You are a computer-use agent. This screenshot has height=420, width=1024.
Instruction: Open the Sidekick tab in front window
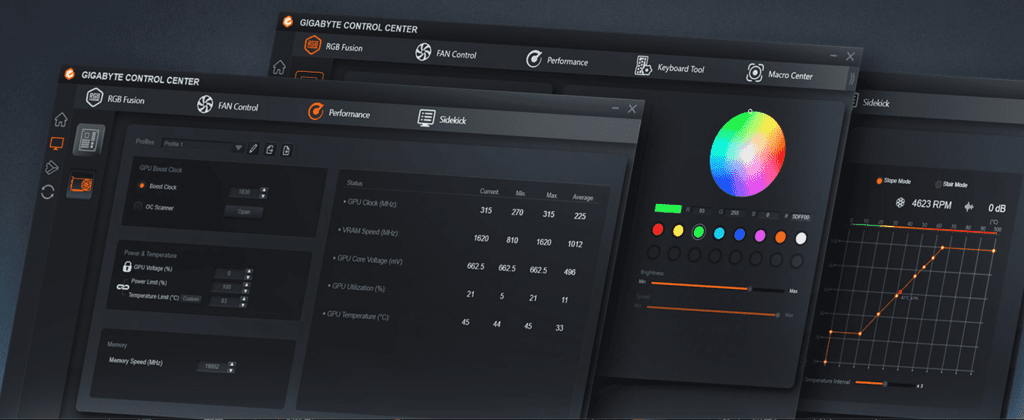442,119
